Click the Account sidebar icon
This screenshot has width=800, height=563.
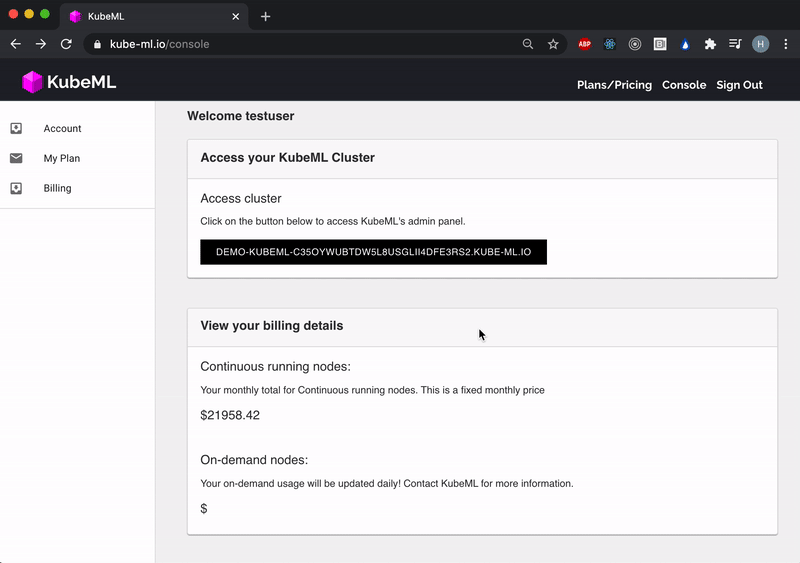tap(16, 128)
